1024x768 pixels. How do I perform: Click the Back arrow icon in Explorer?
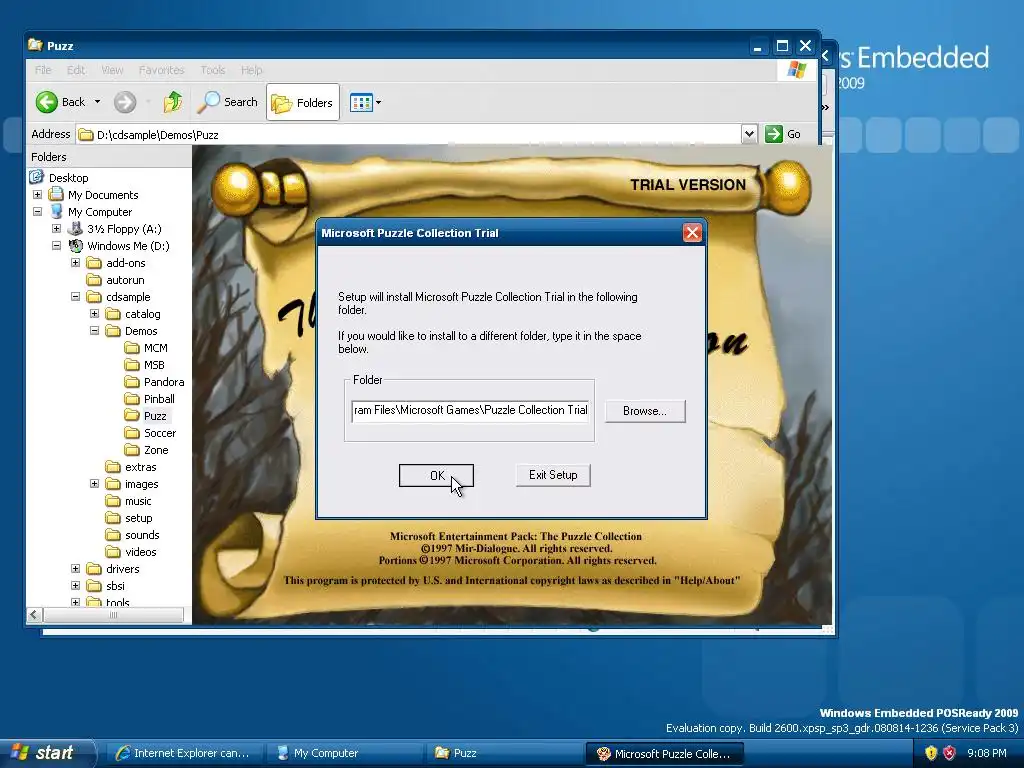(x=47, y=102)
